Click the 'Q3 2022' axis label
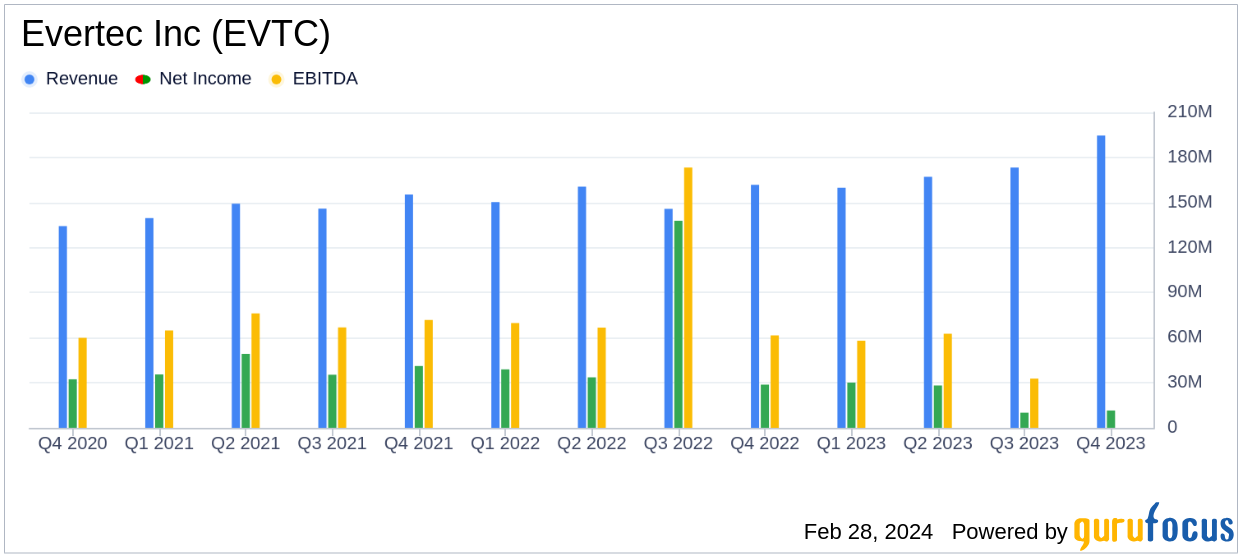Screen dimensions: 1242x557 (x=678, y=444)
